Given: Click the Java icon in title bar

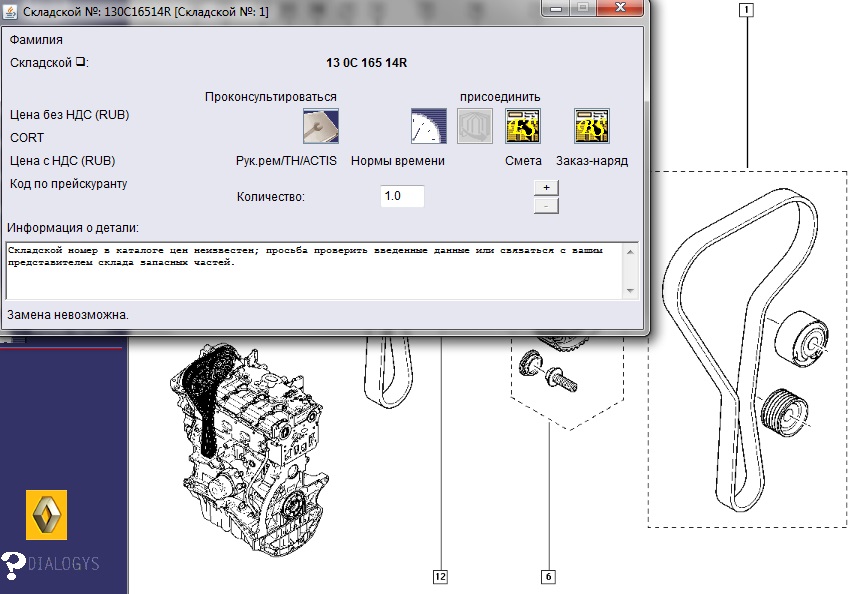Looking at the screenshot, I should tap(11, 10).
